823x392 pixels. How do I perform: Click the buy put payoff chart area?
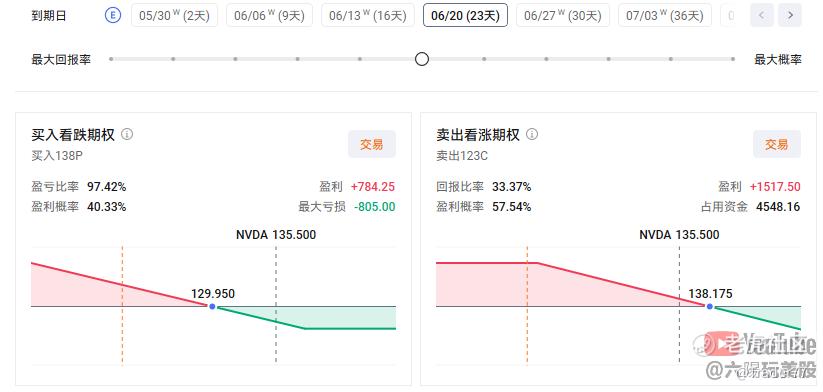(213, 305)
